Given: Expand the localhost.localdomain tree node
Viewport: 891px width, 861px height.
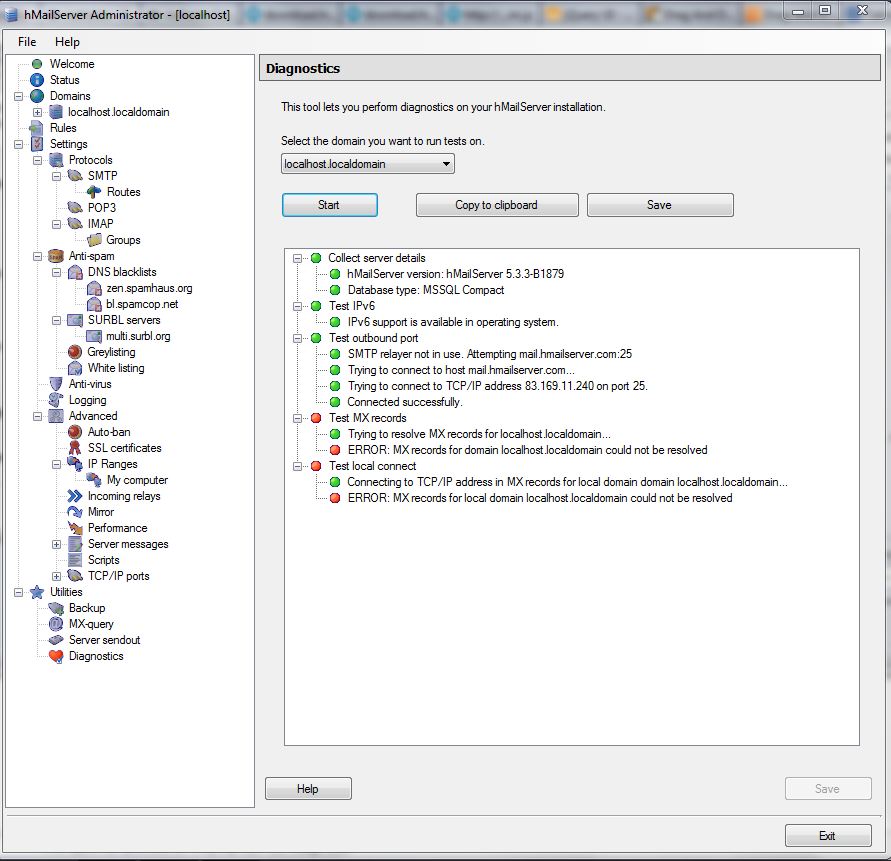Looking at the screenshot, I should pyautogui.click(x=37, y=112).
